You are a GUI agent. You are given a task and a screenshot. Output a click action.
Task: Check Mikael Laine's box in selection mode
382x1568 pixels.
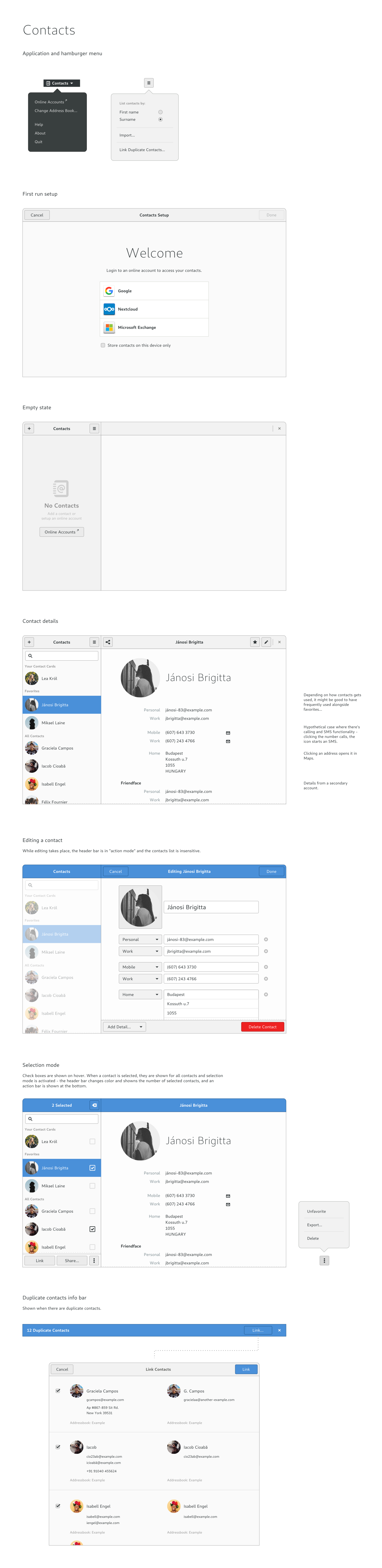(x=93, y=1186)
